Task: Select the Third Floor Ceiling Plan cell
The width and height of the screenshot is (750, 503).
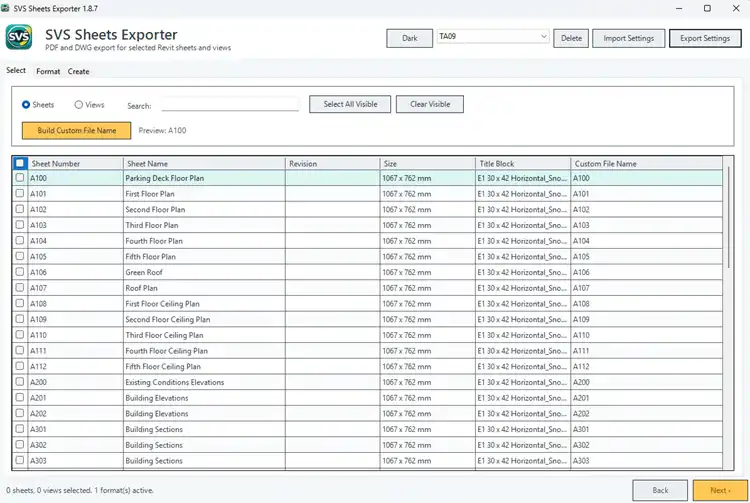Action: click(x=204, y=335)
